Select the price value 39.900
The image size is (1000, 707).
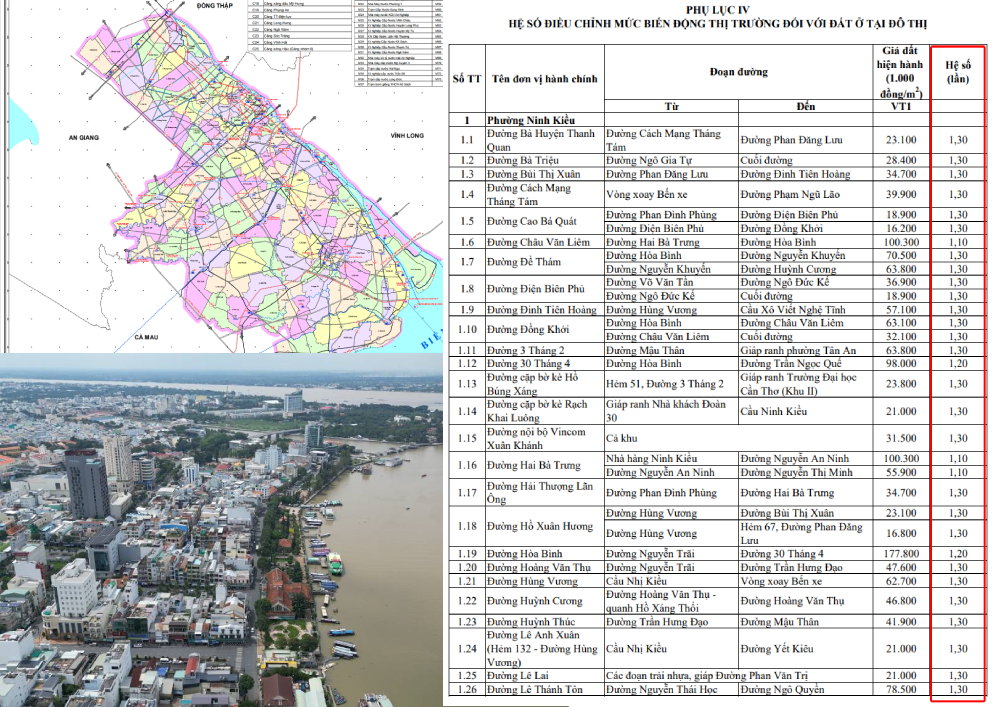click(x=901, y=194)
